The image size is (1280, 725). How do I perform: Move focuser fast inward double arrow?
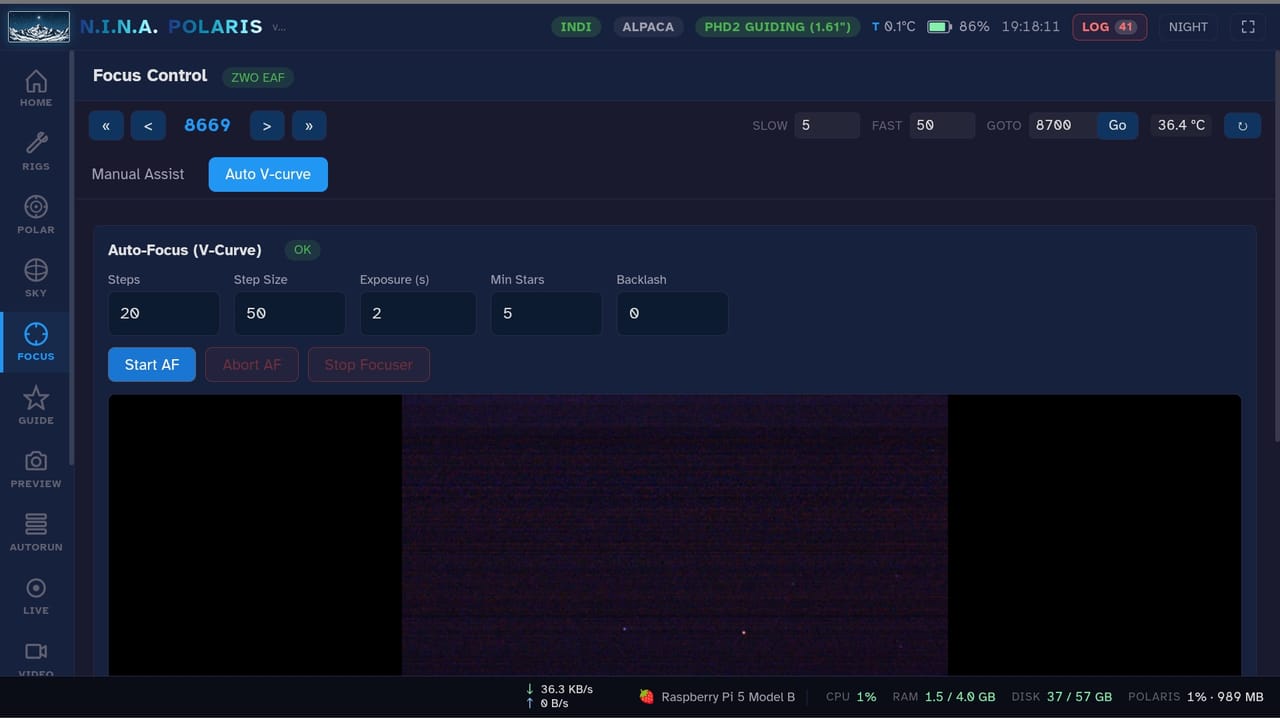tap(106, 126)
